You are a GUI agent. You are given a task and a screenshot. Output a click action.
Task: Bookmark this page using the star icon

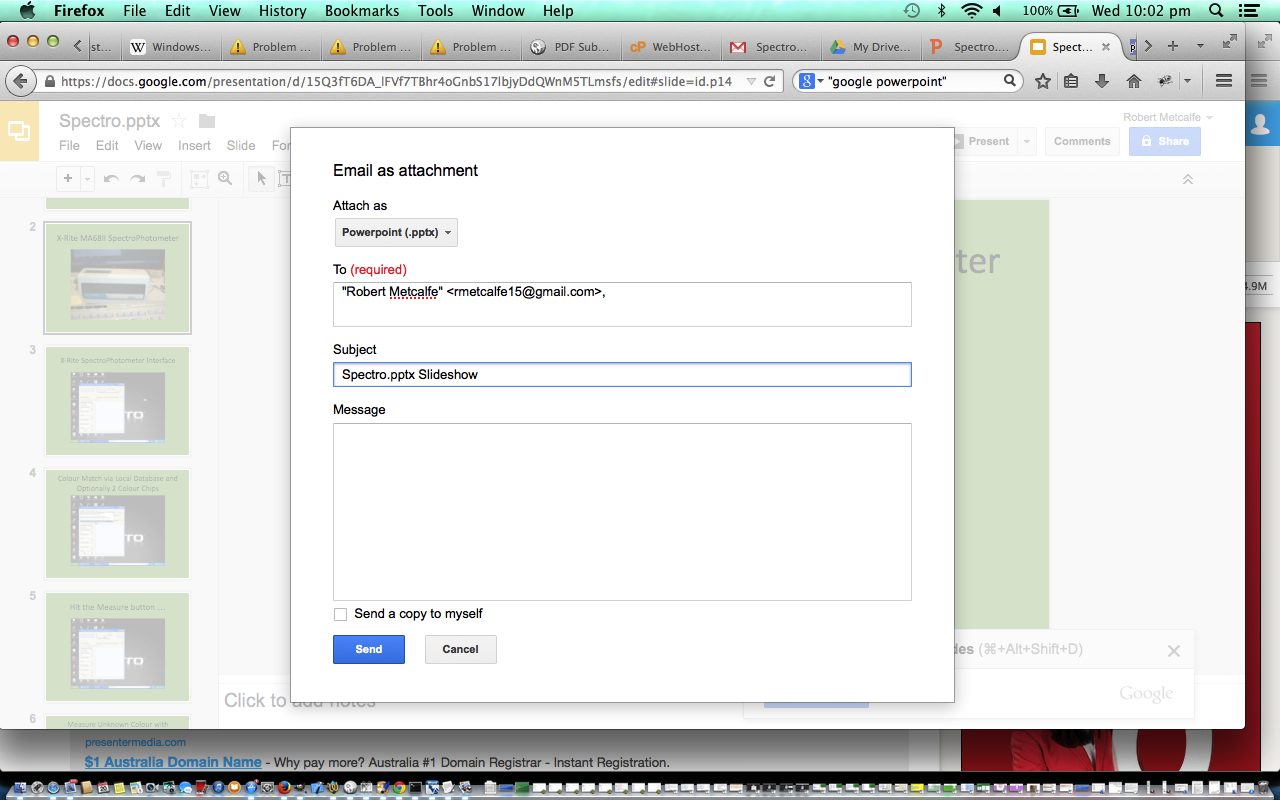coord(1042,81)
